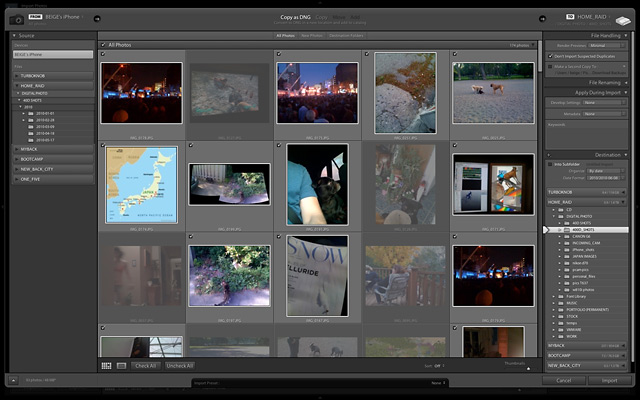Uncheck the IMG_0178 concert photo checkbox
Image resolution: width=640 pixels, height=400 pixels.
coord(103,54)
